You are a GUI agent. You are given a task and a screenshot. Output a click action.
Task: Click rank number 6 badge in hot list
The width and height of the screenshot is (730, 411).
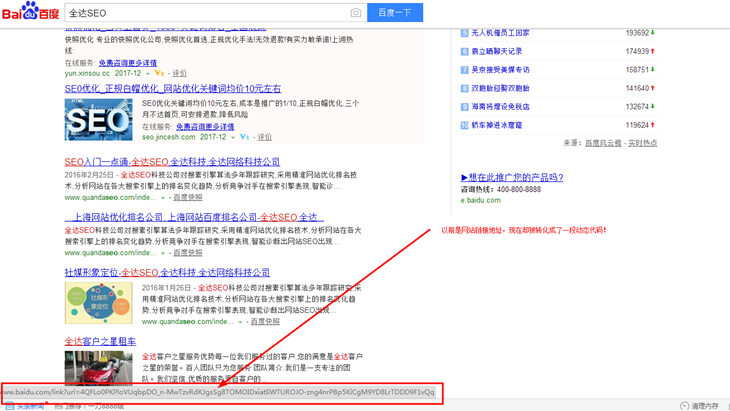point(464,52)
